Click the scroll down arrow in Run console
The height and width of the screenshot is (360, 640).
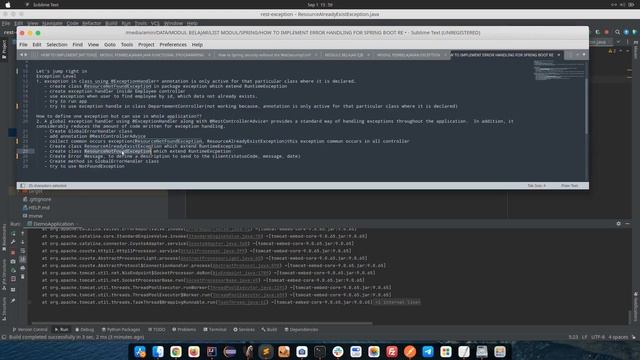(x=22, y=242)
